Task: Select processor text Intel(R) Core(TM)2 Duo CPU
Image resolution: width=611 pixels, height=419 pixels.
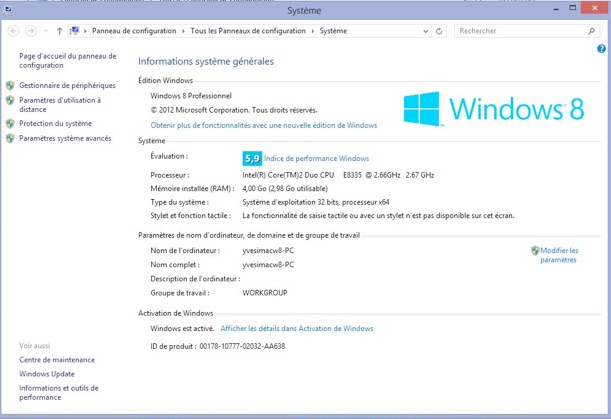Action: coord(288,175)
